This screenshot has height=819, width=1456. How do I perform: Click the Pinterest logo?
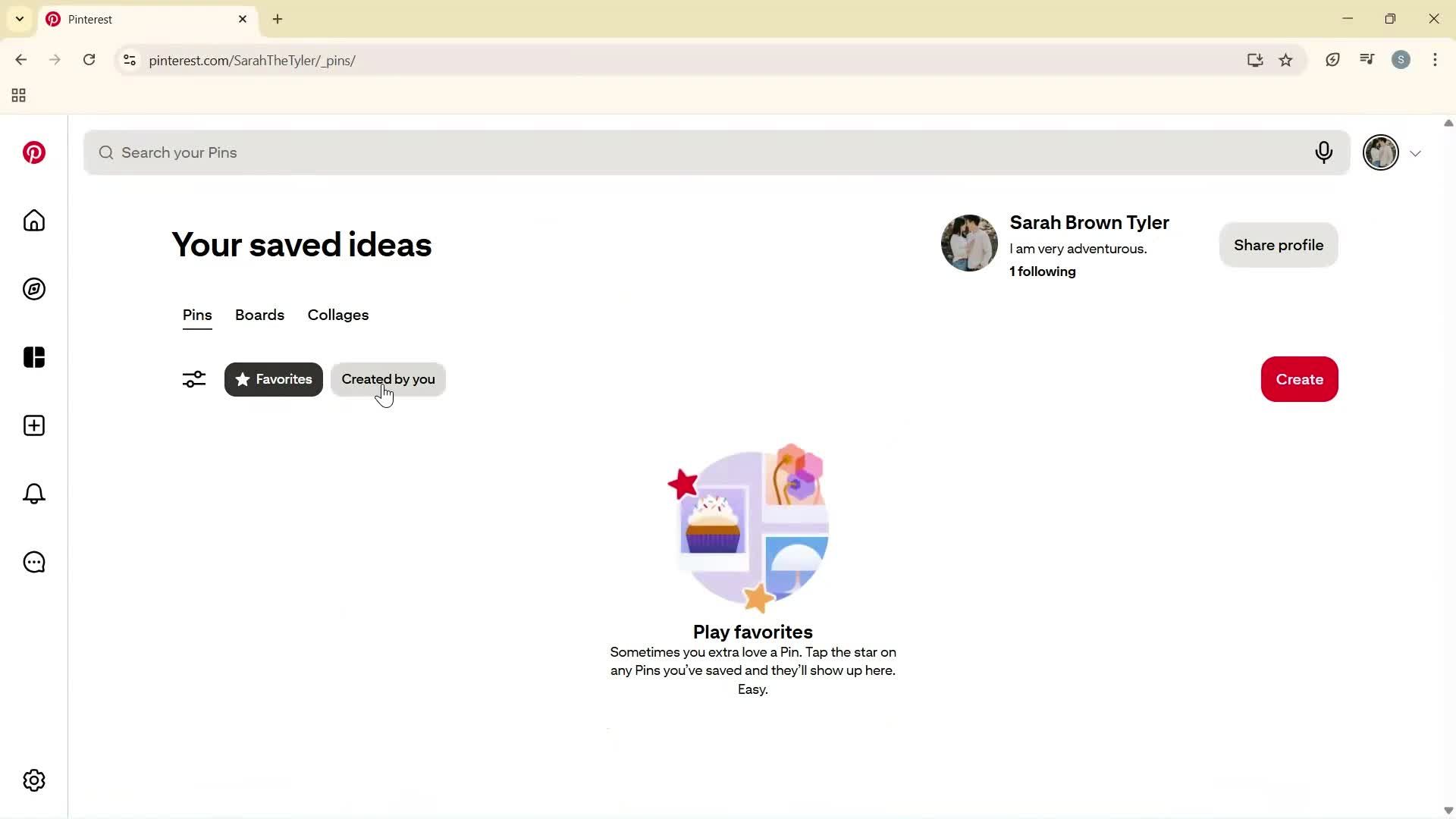33,152
